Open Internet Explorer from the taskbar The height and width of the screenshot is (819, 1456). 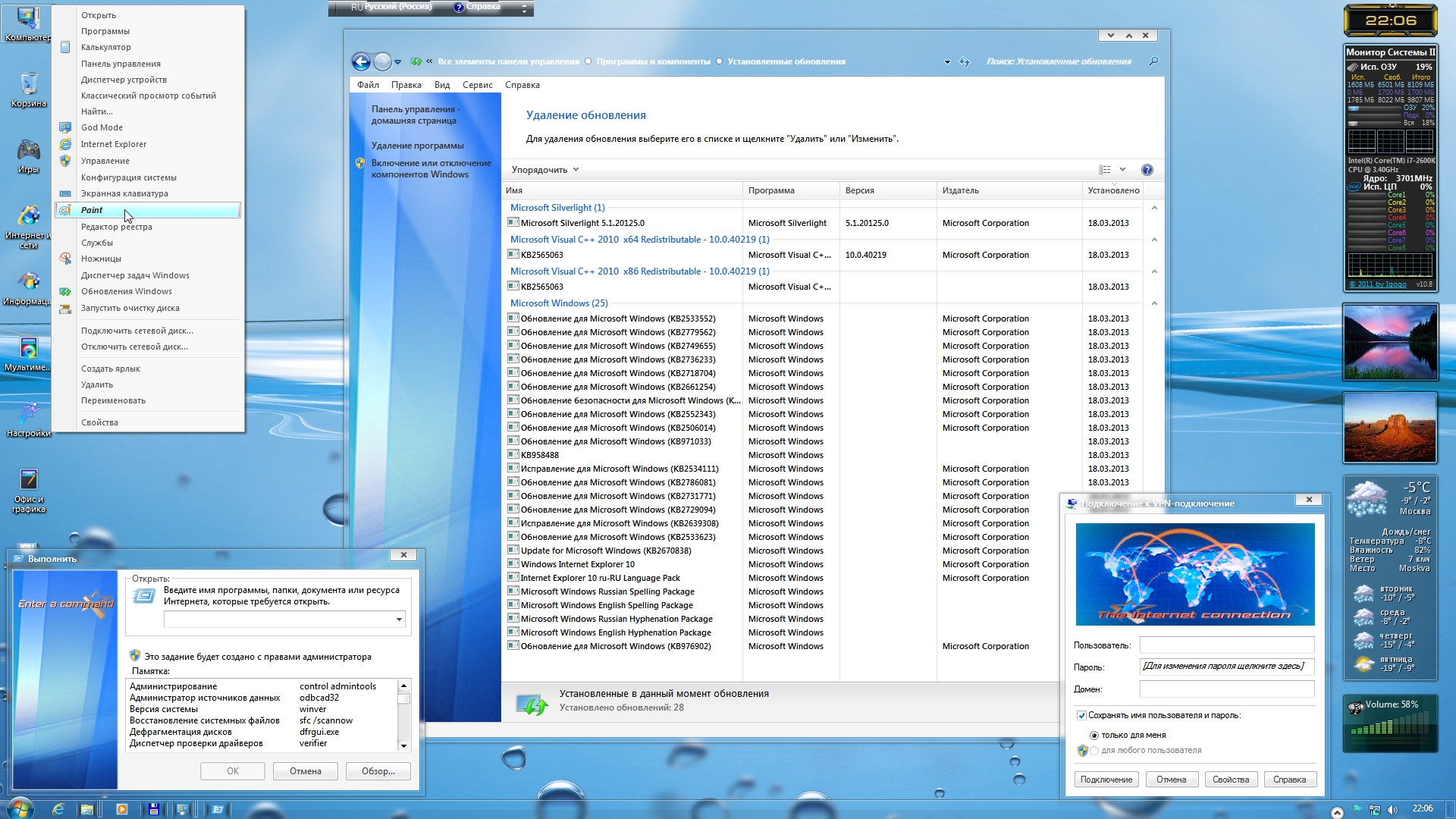pyautogui.click(x=58, y=809)
